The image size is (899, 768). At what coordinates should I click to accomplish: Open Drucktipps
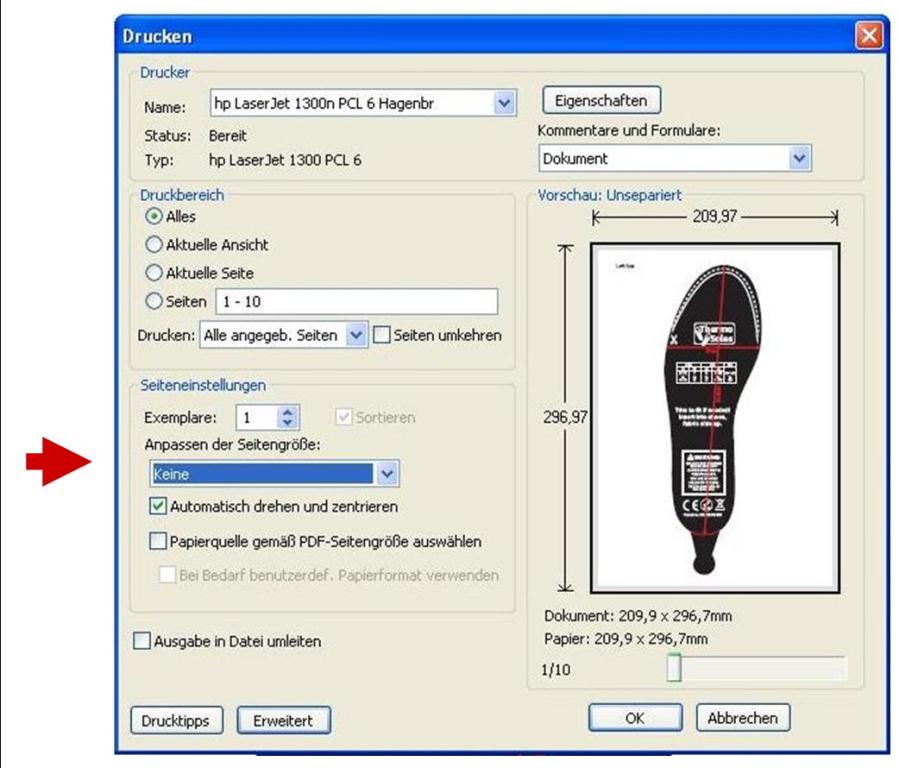coord(175,720)
